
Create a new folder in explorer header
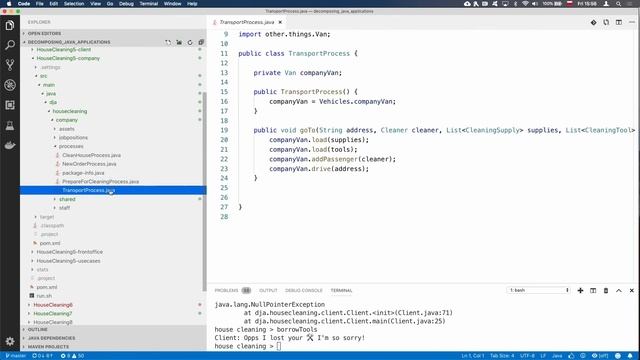tap(179, 42)
